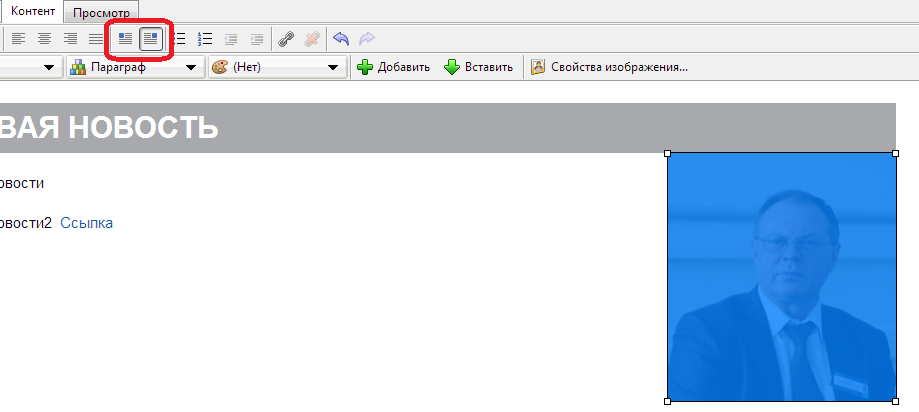Decrease the paragraph indent
919x412 pixels.
(x=232, y=39)
